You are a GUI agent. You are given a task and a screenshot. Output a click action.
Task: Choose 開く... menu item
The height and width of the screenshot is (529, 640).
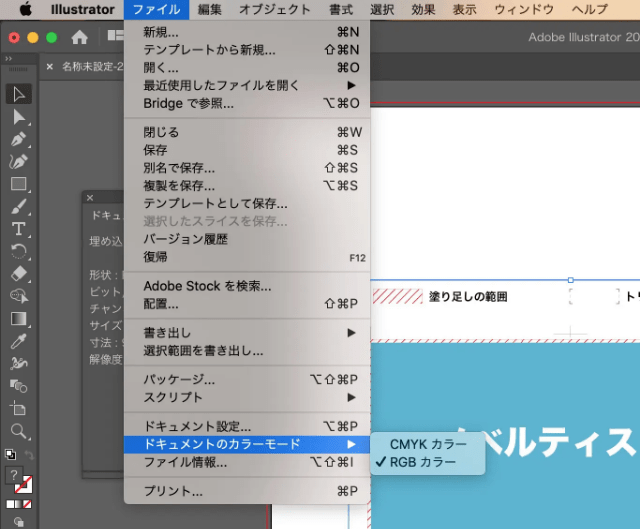point(247,67)
